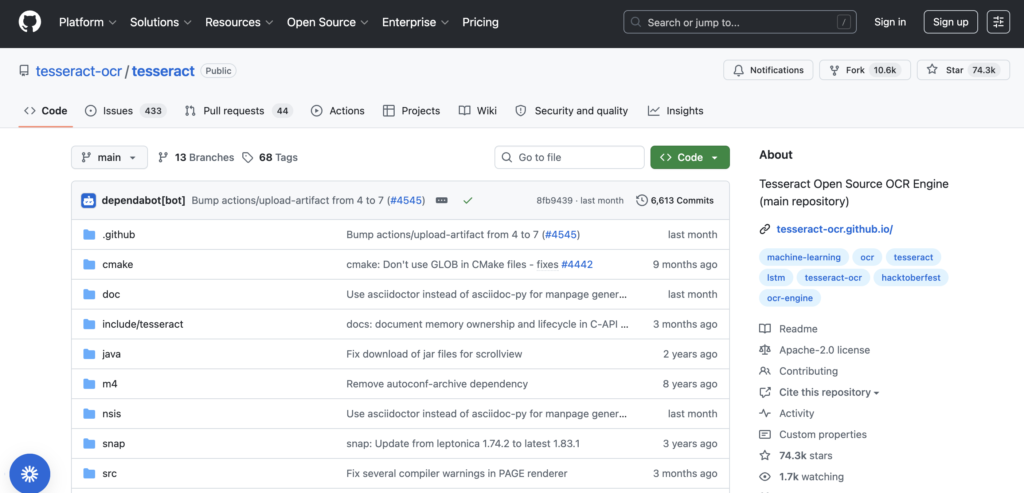Click the dependabot avatar icon
The width and height of the screenshot is (1024, 493).
coord(88,200)
